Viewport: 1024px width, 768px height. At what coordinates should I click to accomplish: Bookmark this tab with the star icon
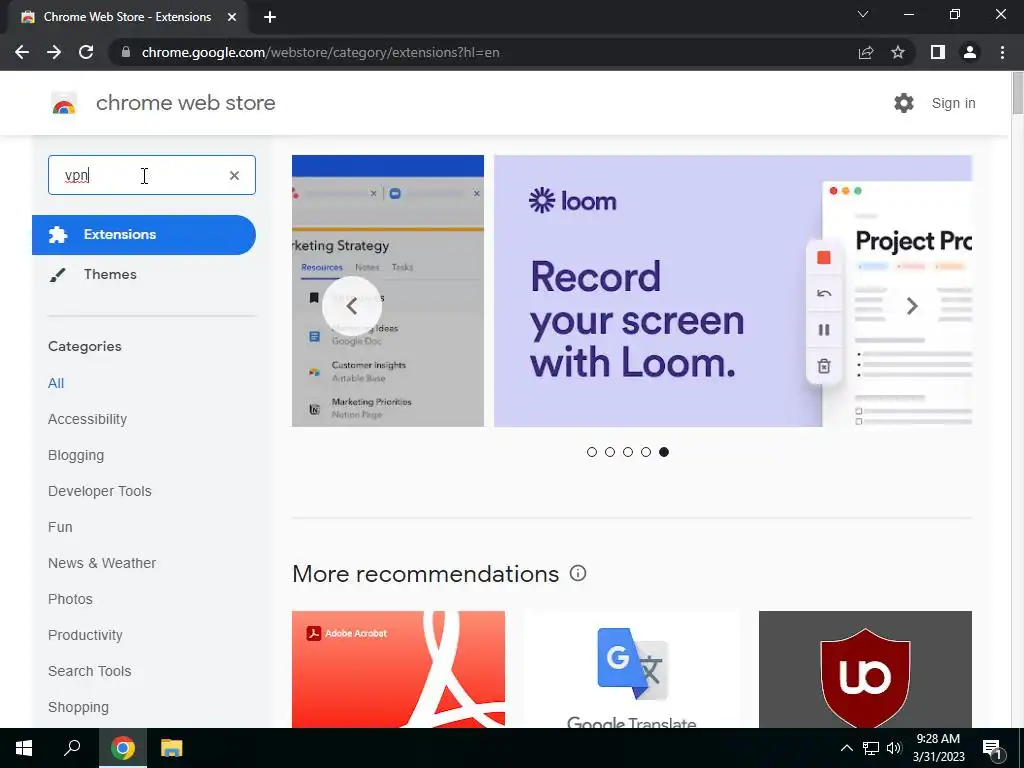(898, 52)
